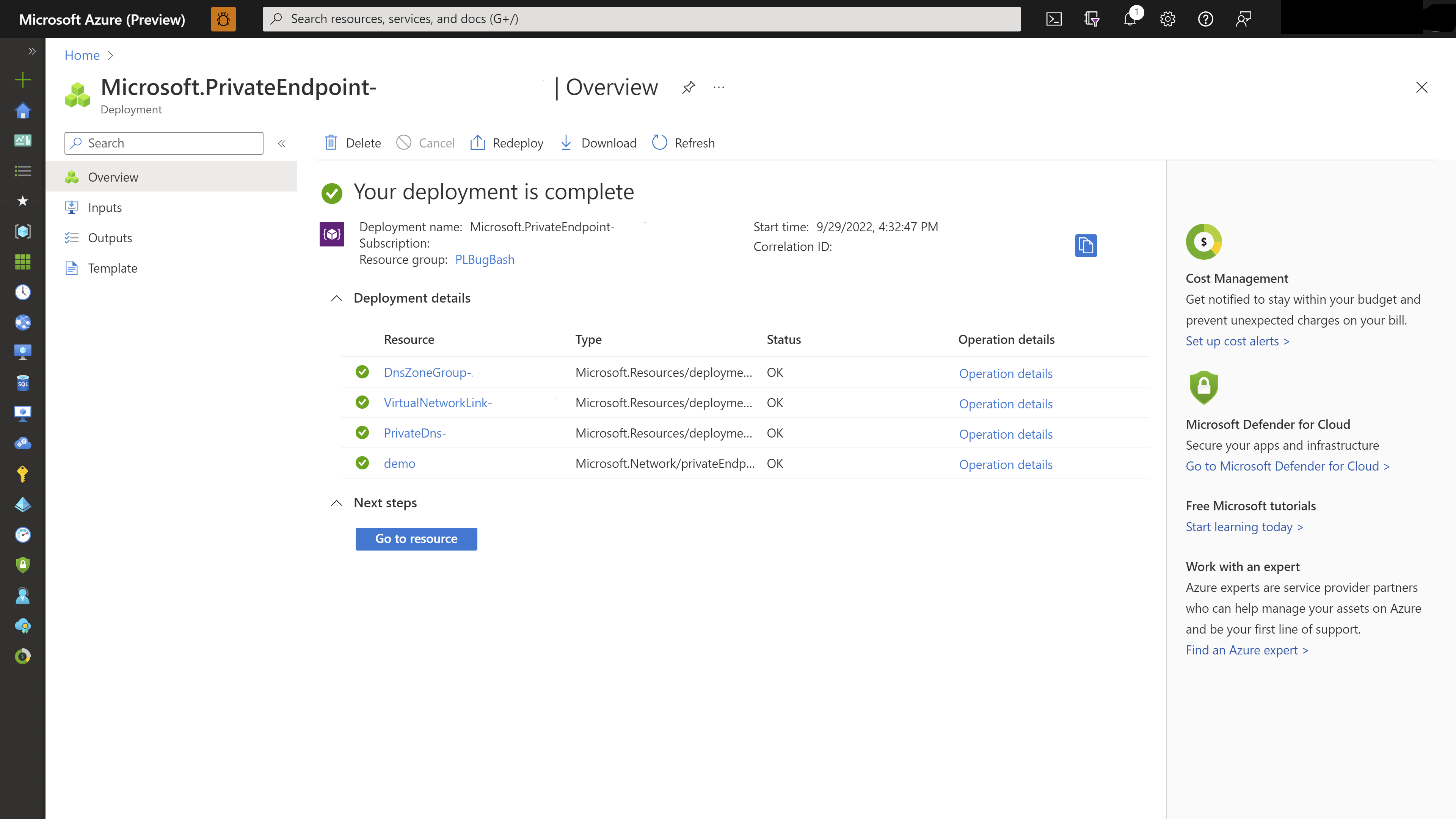Collapse the left menu with the double chevron

[281, 143]
